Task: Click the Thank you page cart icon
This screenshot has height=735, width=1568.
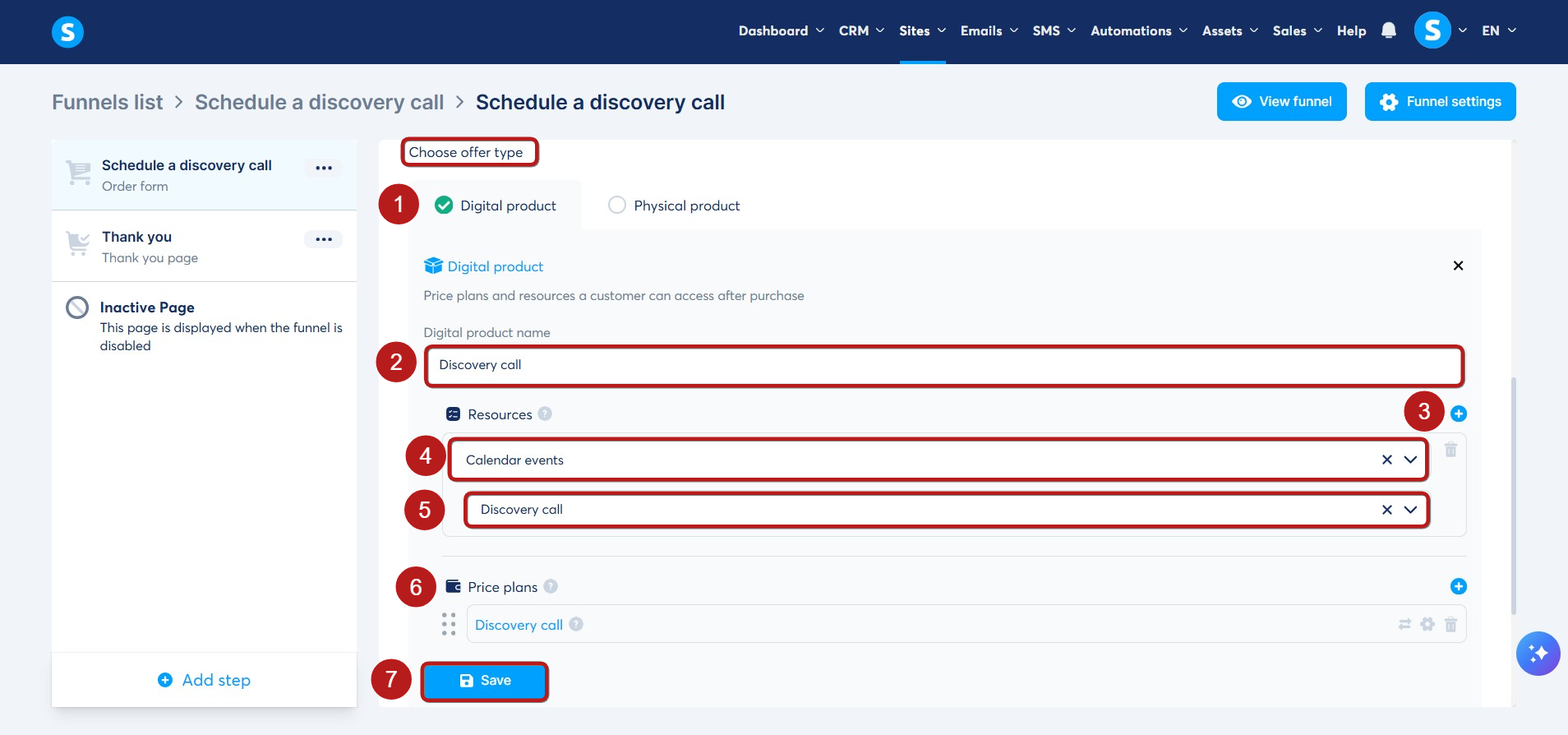Action: tap(78, 243)
